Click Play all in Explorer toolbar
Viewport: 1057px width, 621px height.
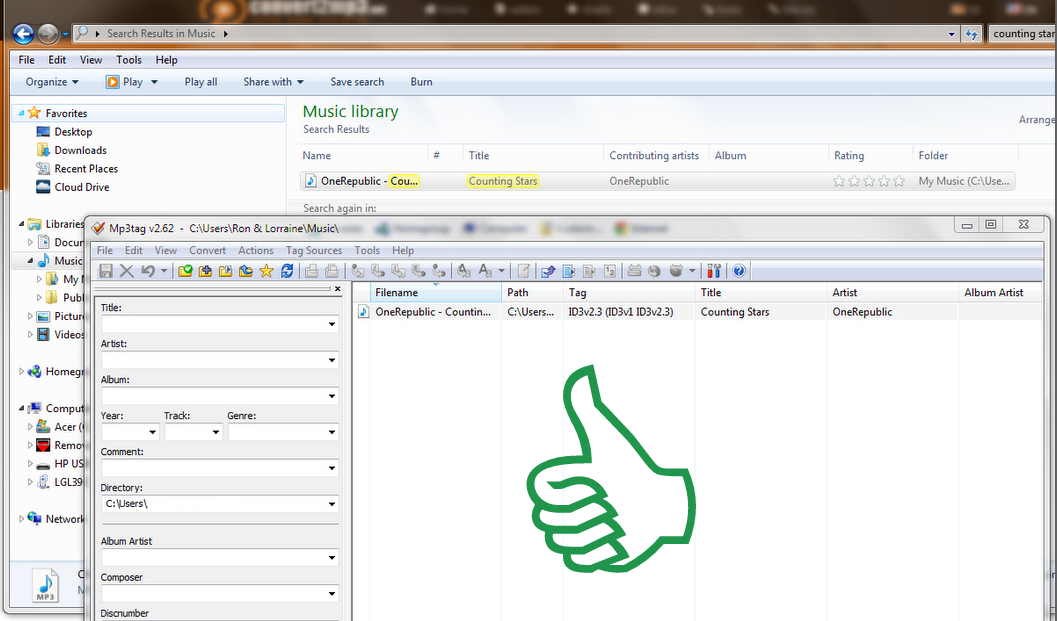click(x=201, y=82)
